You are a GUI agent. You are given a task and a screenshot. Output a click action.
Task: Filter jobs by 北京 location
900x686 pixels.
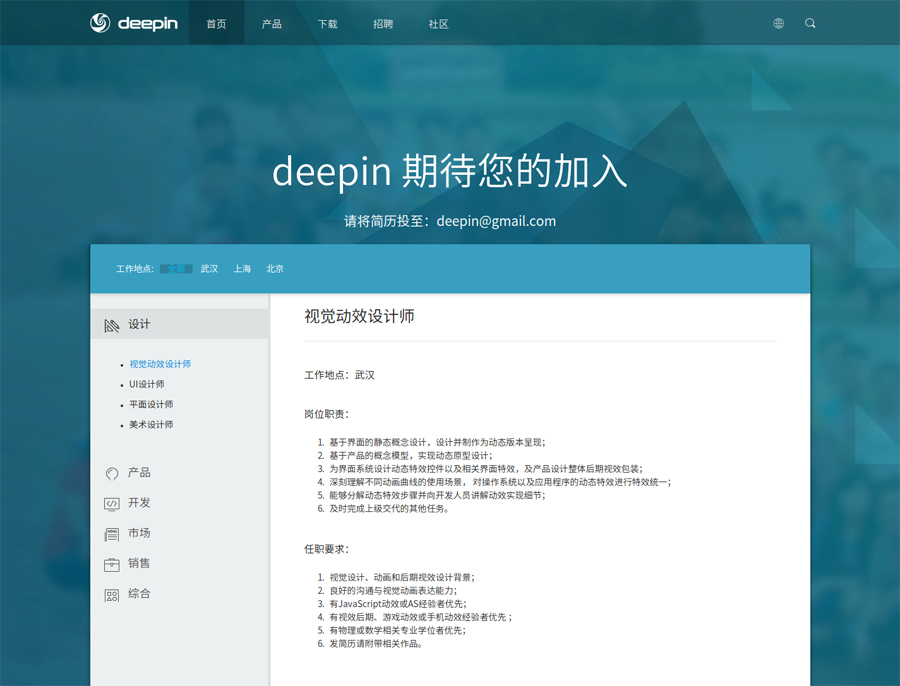coord(275,269)
